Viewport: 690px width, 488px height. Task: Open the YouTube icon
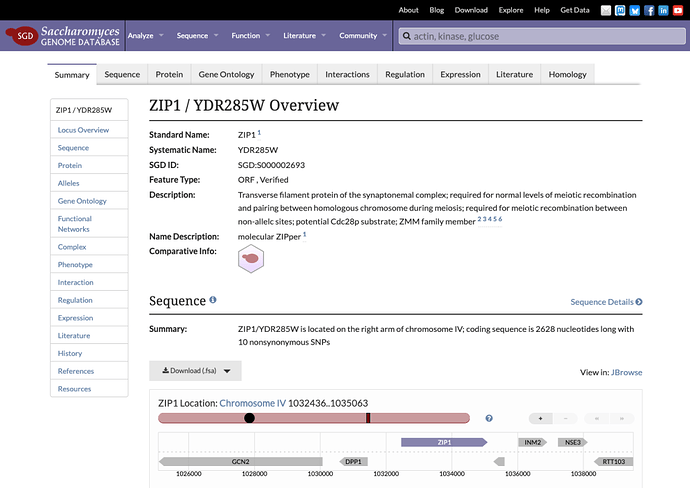pyautogui.click(x=678, y=10)
